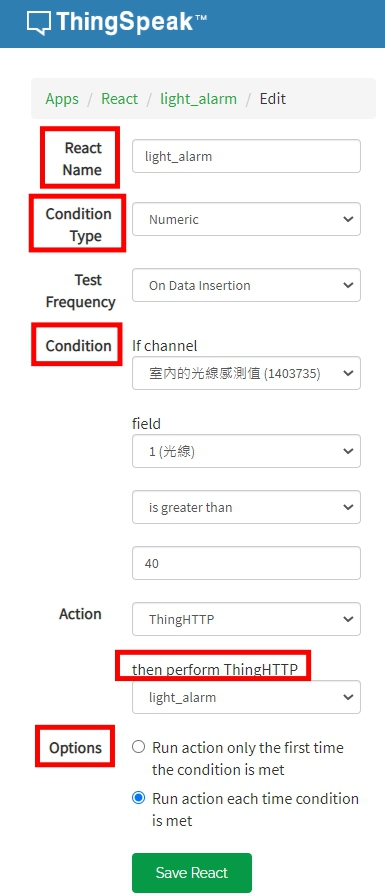Select 'Run action each time condition is met'
The width and height of the screenshot is (385, 896).
pyautogui.click(x=138, y=798)
